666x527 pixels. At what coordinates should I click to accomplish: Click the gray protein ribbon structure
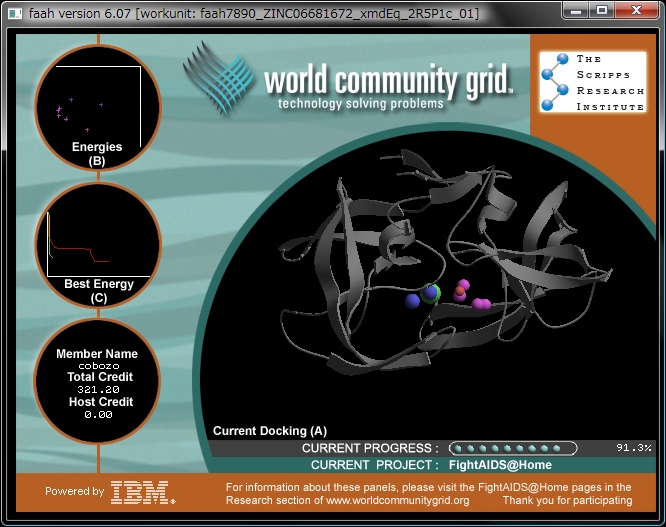coord(445,261)
